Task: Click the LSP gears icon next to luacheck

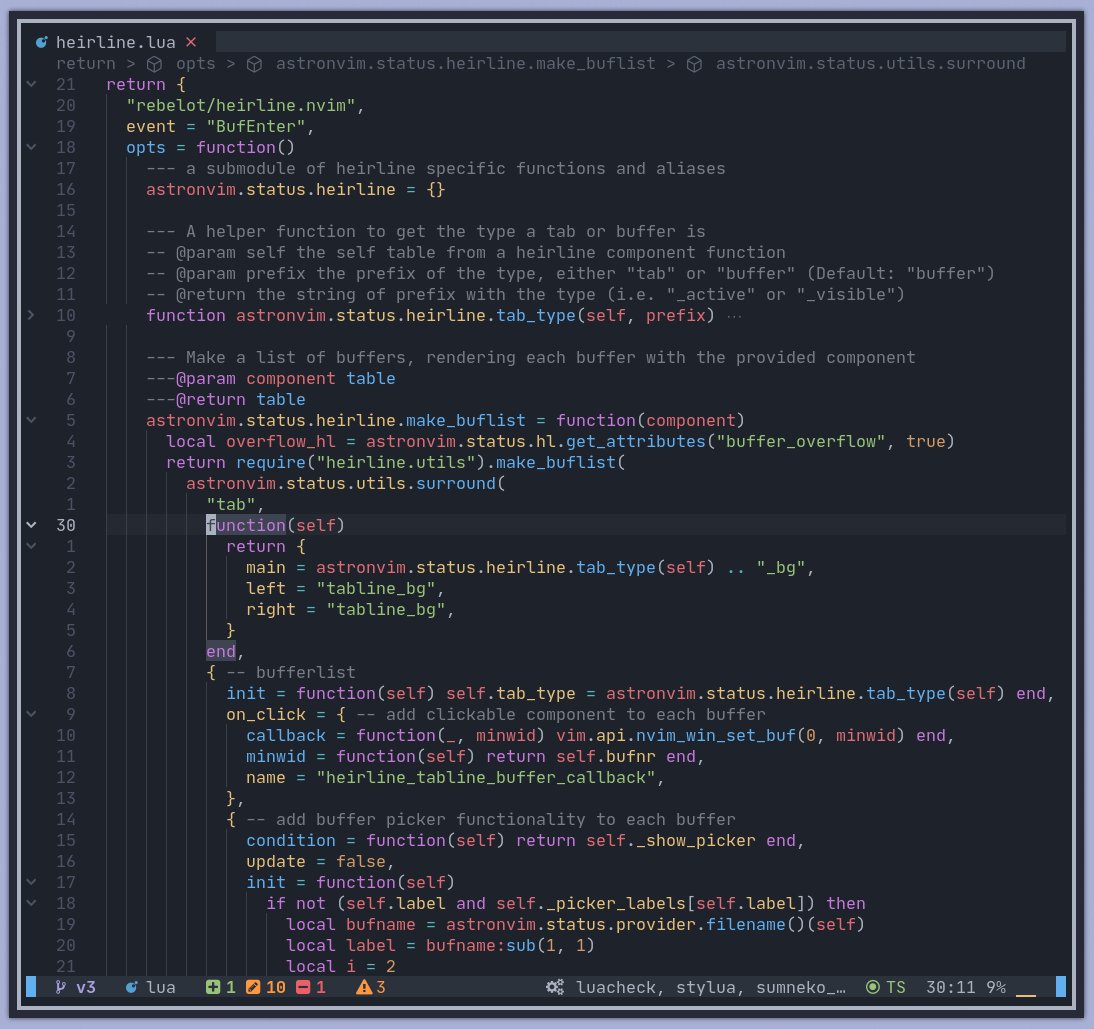Action: click(553, 987)
